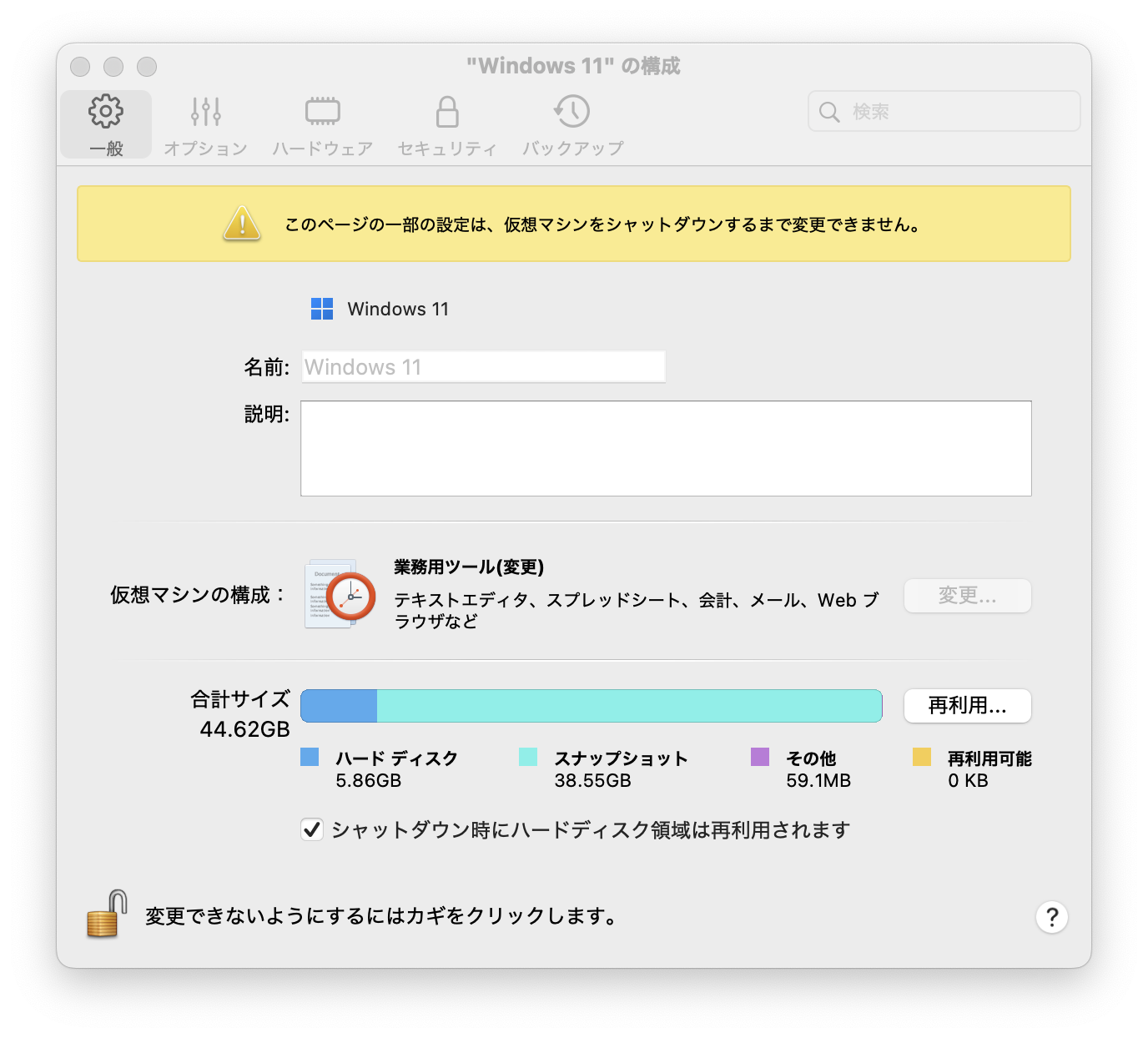Click the Windows 11 logo icon

pyautogui.click(x=322, y=309)
